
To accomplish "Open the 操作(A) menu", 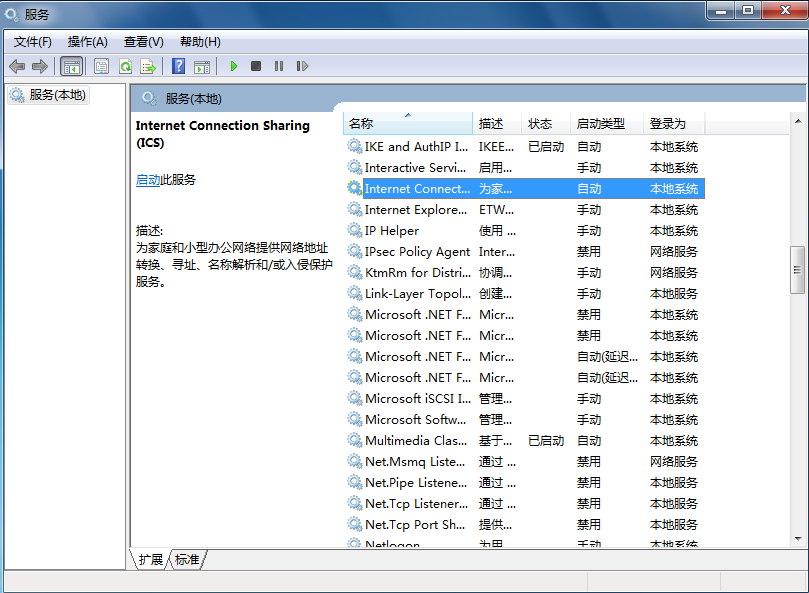I will point(88,41).
